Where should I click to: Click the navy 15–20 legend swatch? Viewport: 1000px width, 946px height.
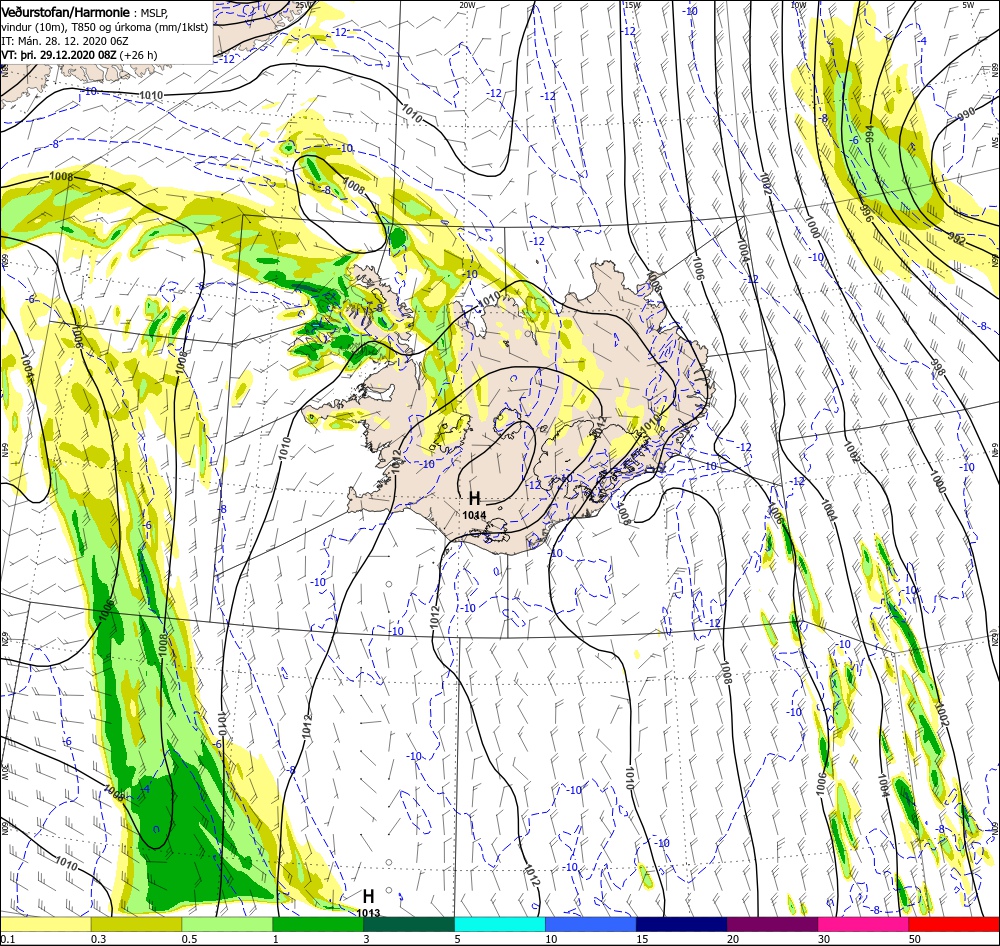[681, 923]
